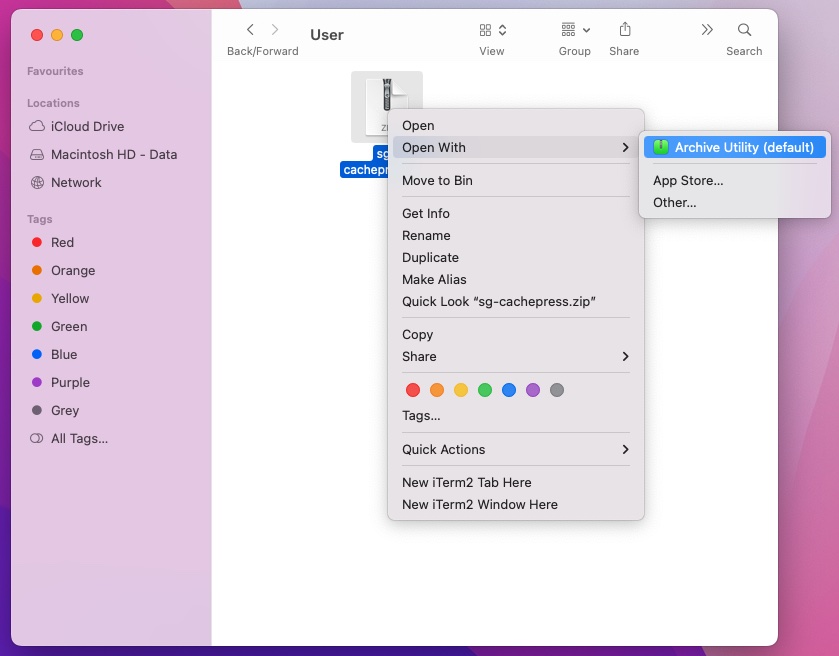Click the Back arrow in the toolbar

pyautogui.click(x=250, y=29)
